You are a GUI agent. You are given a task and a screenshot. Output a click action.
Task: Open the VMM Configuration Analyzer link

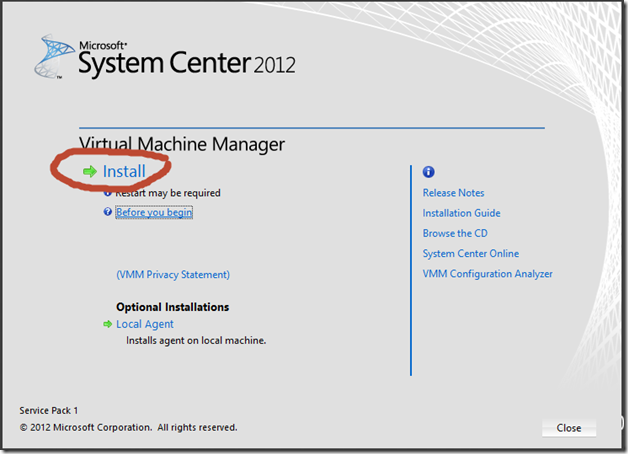(487, 274)
